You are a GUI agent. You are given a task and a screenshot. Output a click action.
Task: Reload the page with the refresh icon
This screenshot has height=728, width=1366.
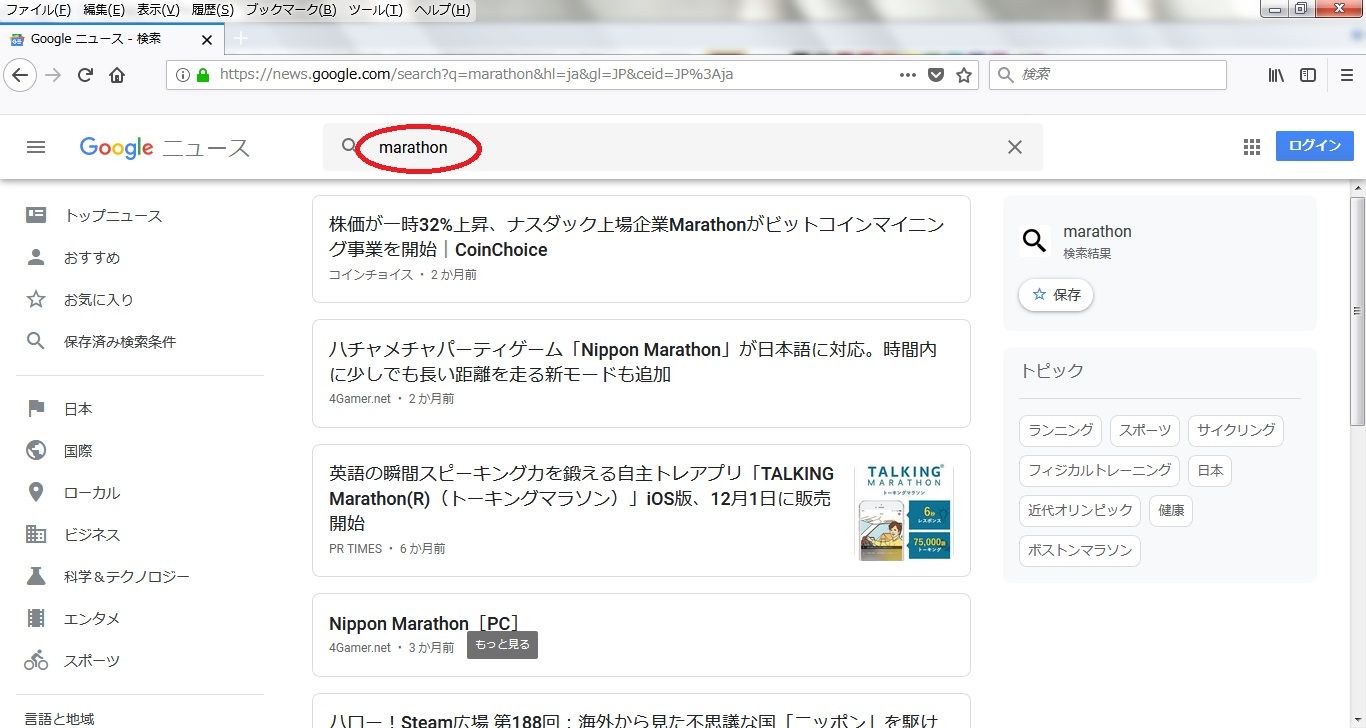(x=85, y=75)
